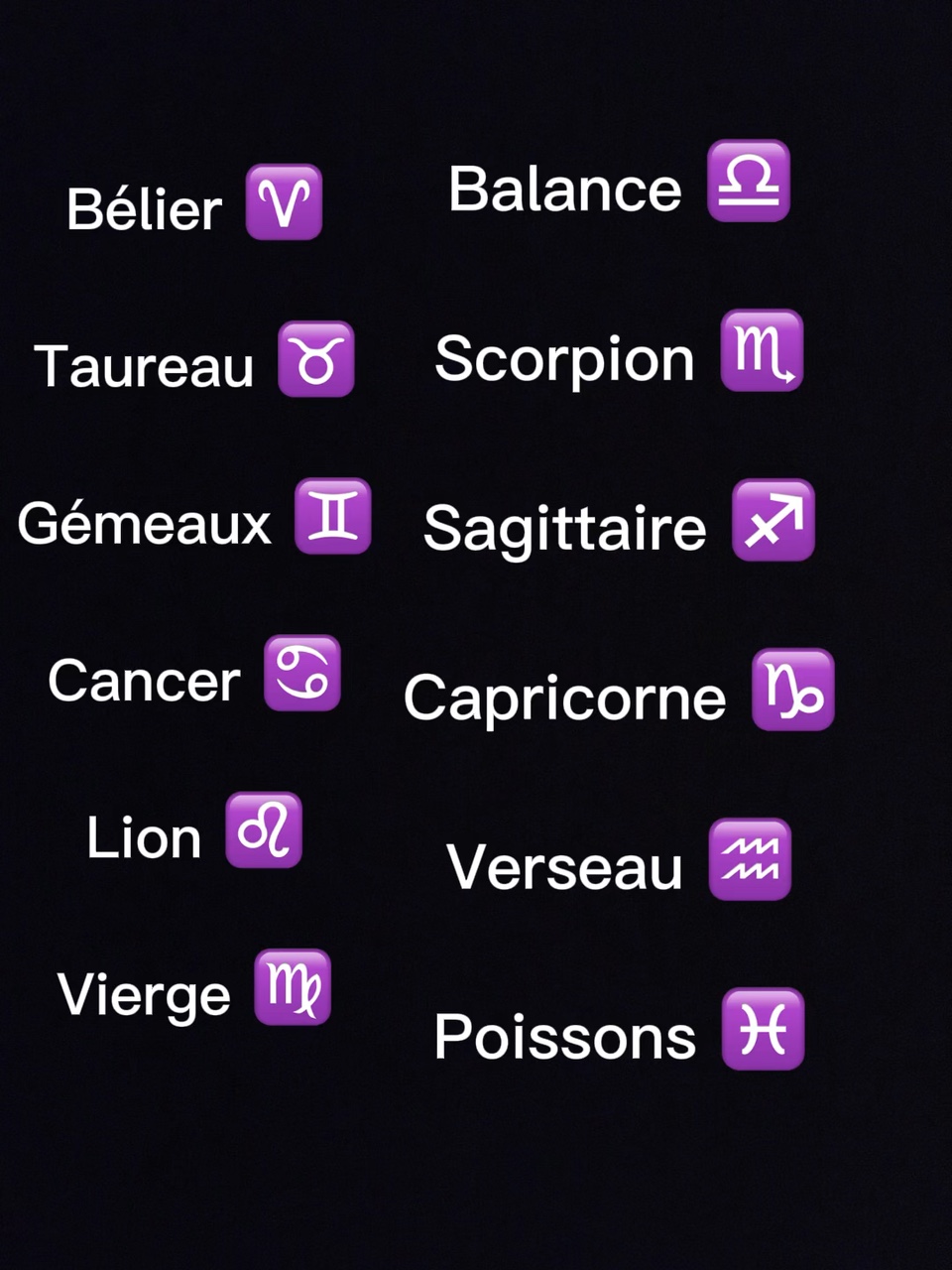This screenshot has width=952, height=1270.
Task: Click the Aries symbol next to Bélier
Action: click(x=284, y=202)
